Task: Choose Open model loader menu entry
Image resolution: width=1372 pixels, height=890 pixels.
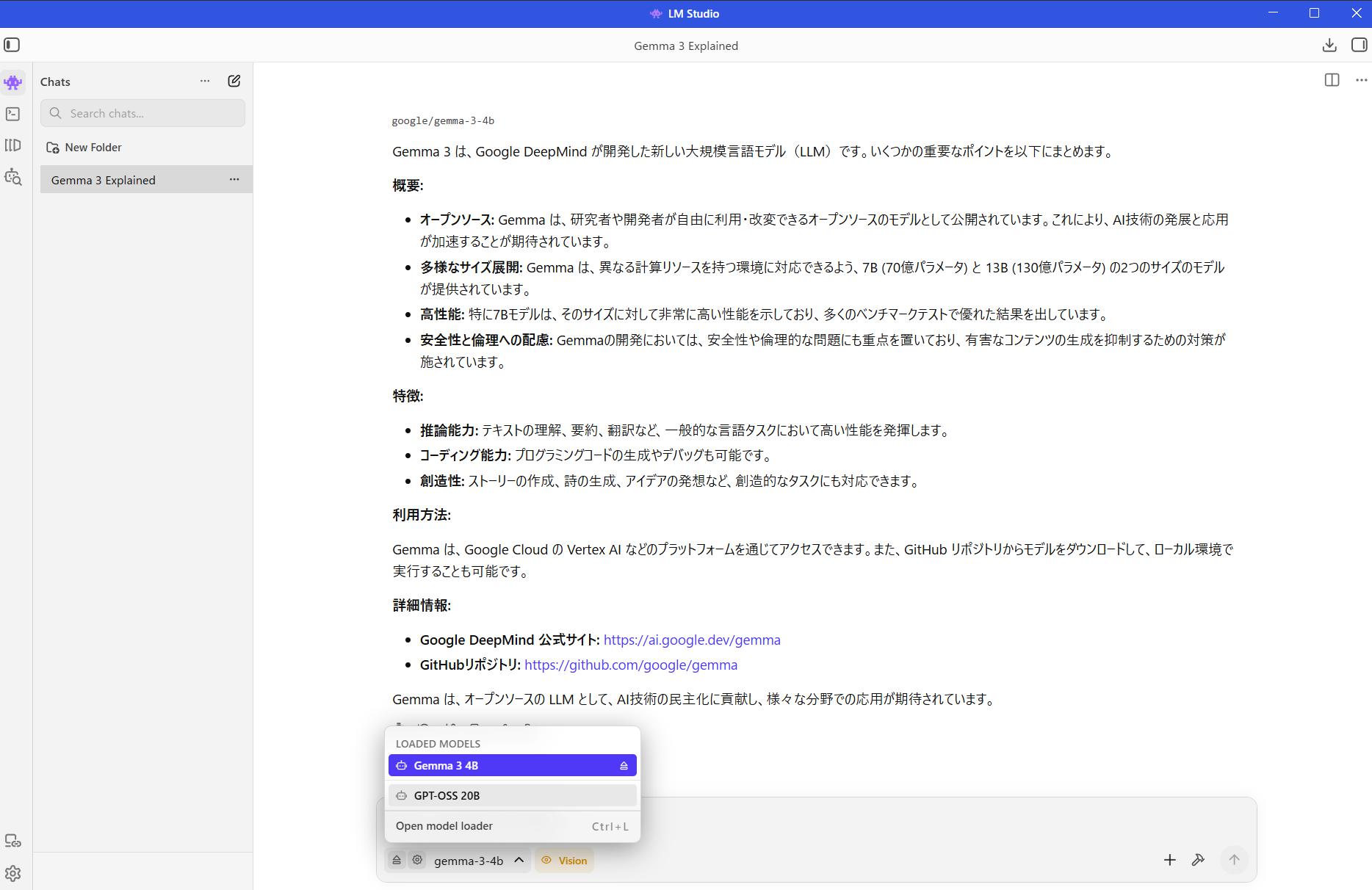Action: [444, 826]
